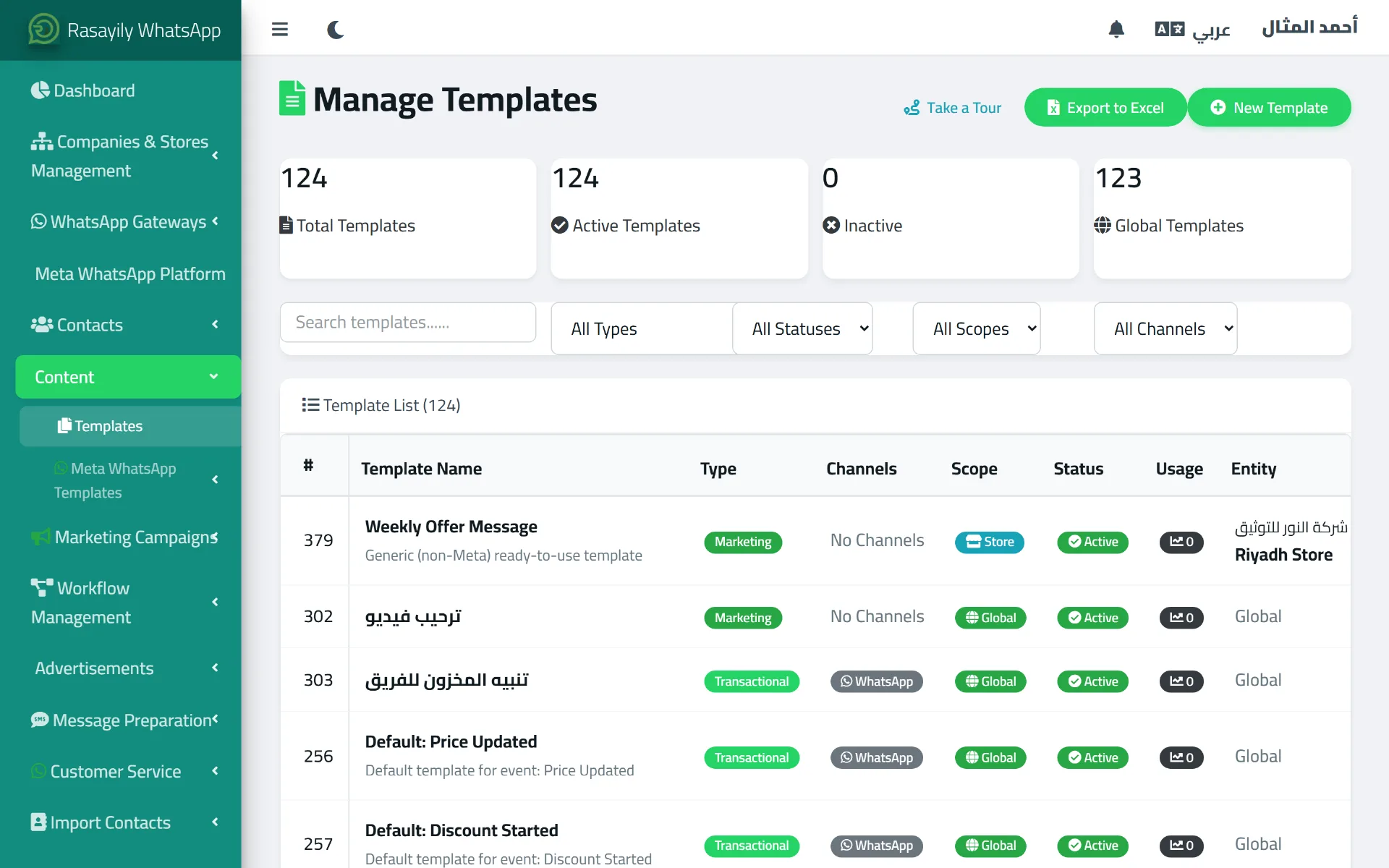The image size is (1389, 868).
Task: Collapse the Content menu
Action: click(128, 377)
